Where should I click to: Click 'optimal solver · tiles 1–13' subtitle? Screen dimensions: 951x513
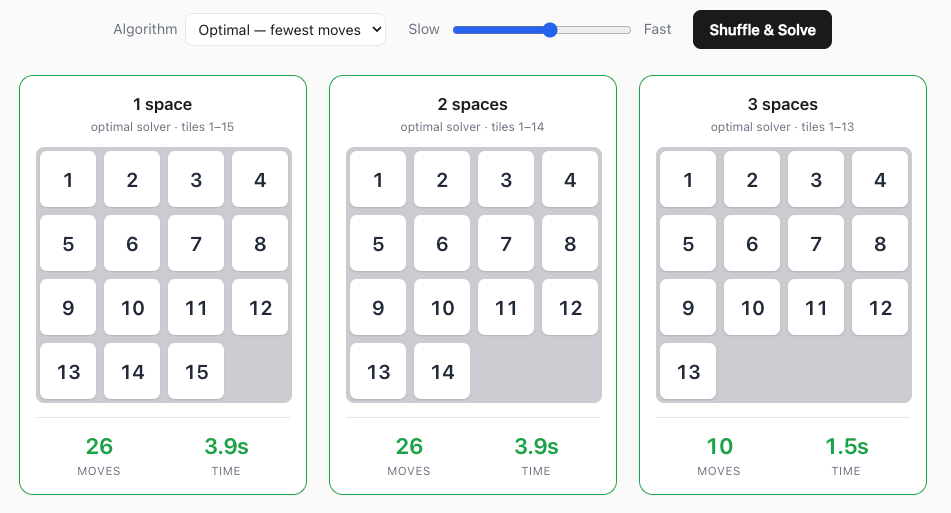[x=782, y=127]
